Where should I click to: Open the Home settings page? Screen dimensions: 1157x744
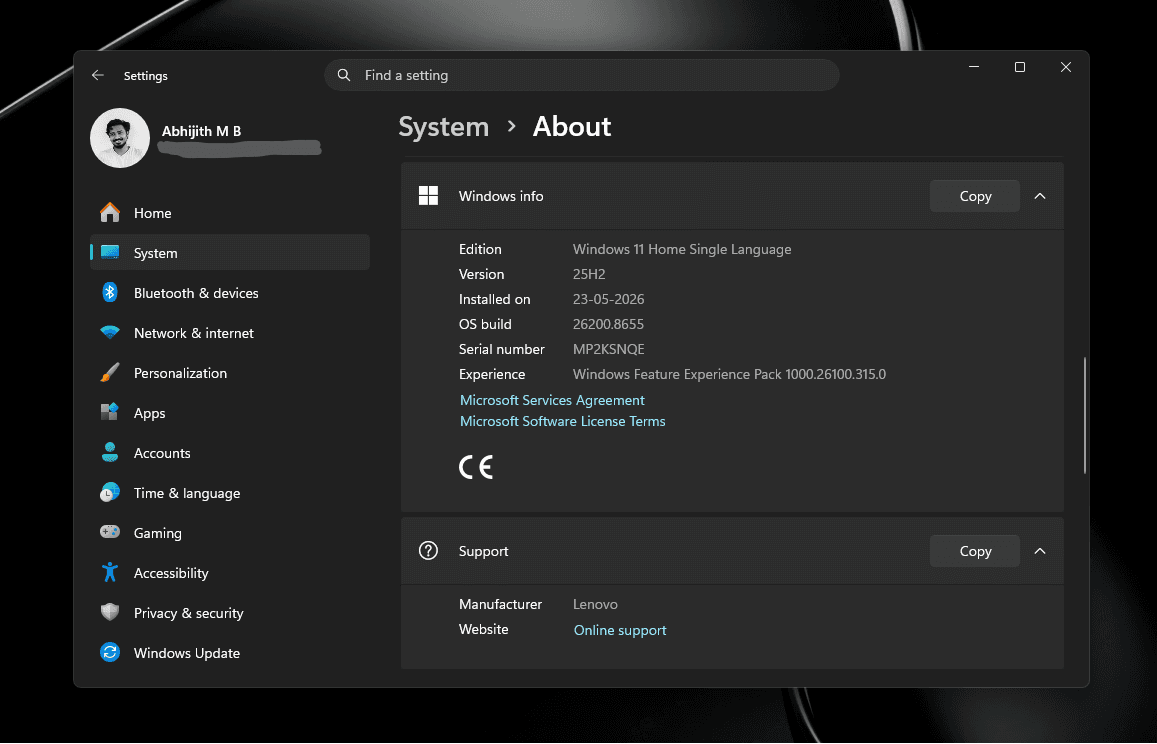point(229,213)
